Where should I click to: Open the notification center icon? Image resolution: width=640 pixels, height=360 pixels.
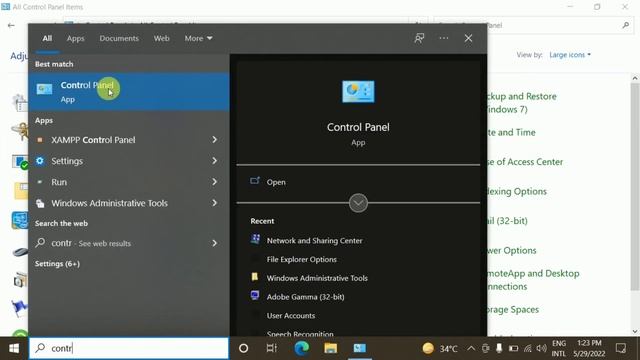coord(621,348)
